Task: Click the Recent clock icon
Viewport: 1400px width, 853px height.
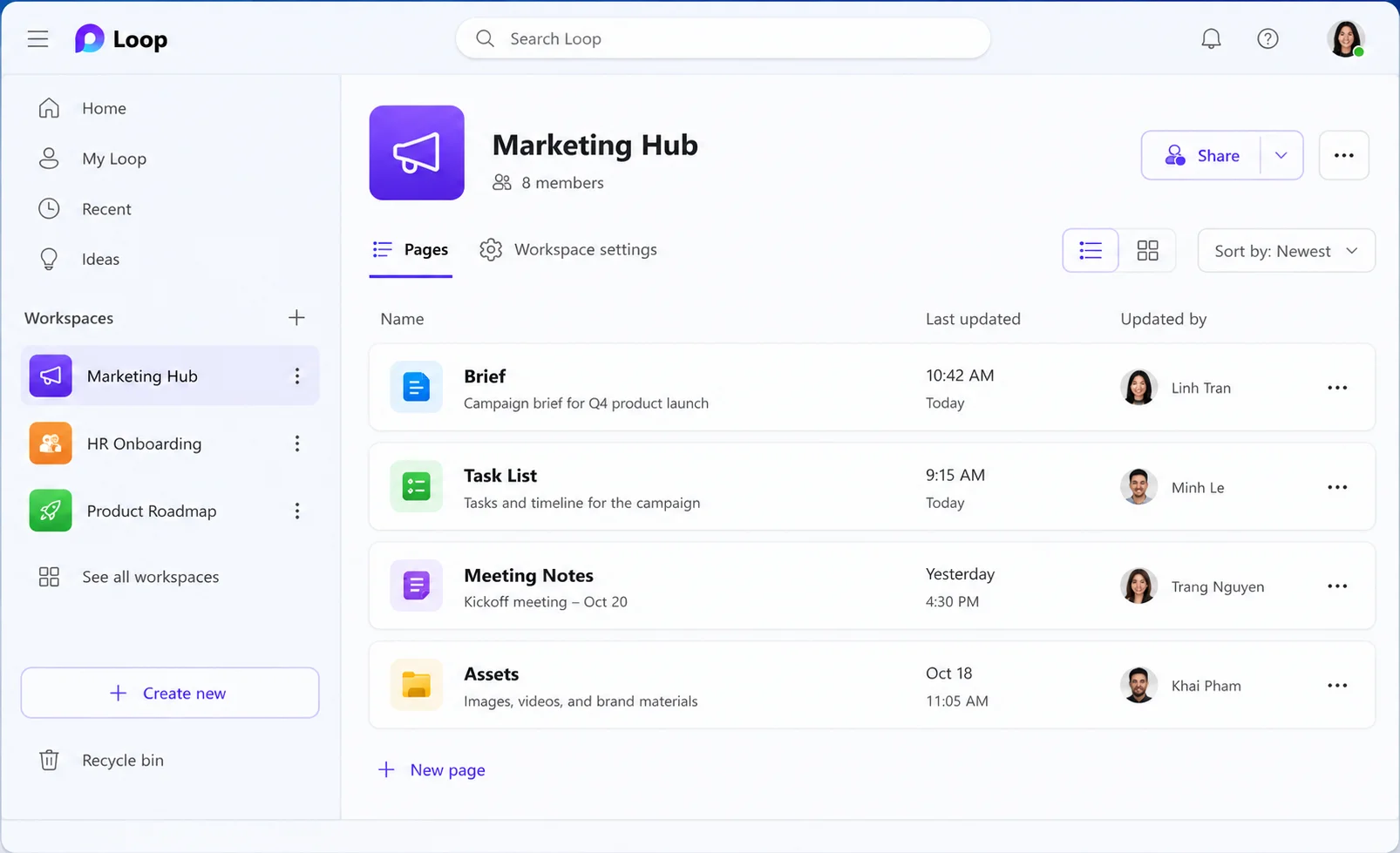Action: pyautogui.click(x=49, y=209)
